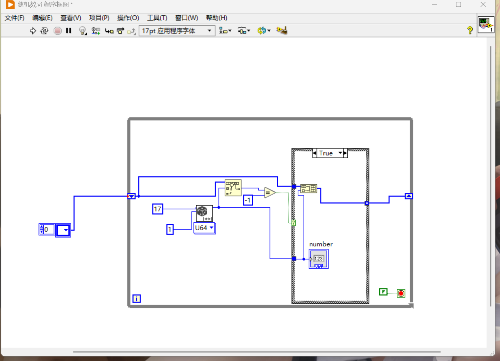Screen dimensions: 500x361
Task: Click the loop stop condition terminal
Action: 401,293
